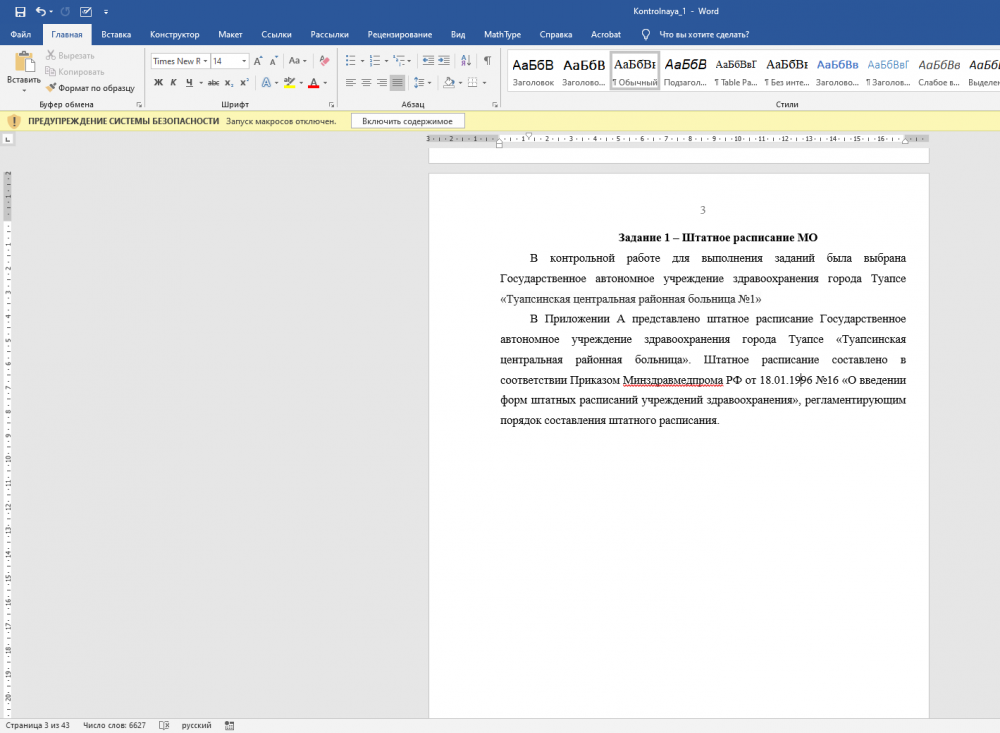Start a bulleted list
Screen dimensions: 1000x733
pos(350,61)
